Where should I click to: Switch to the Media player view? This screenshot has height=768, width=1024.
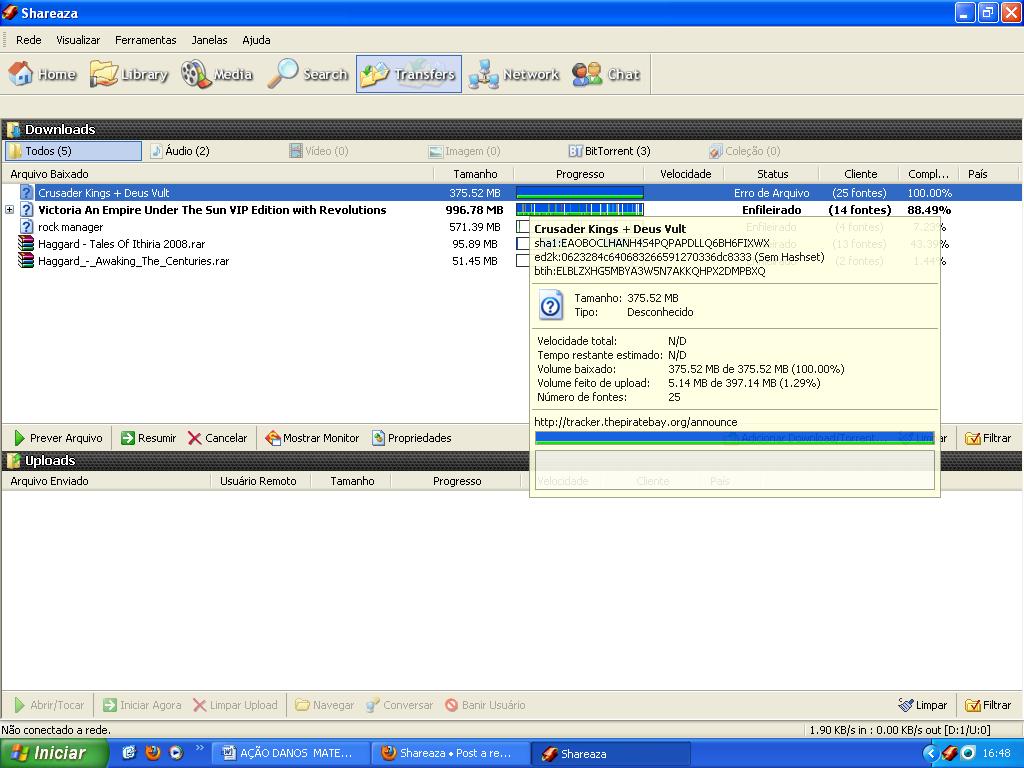[x=217, y=75]
